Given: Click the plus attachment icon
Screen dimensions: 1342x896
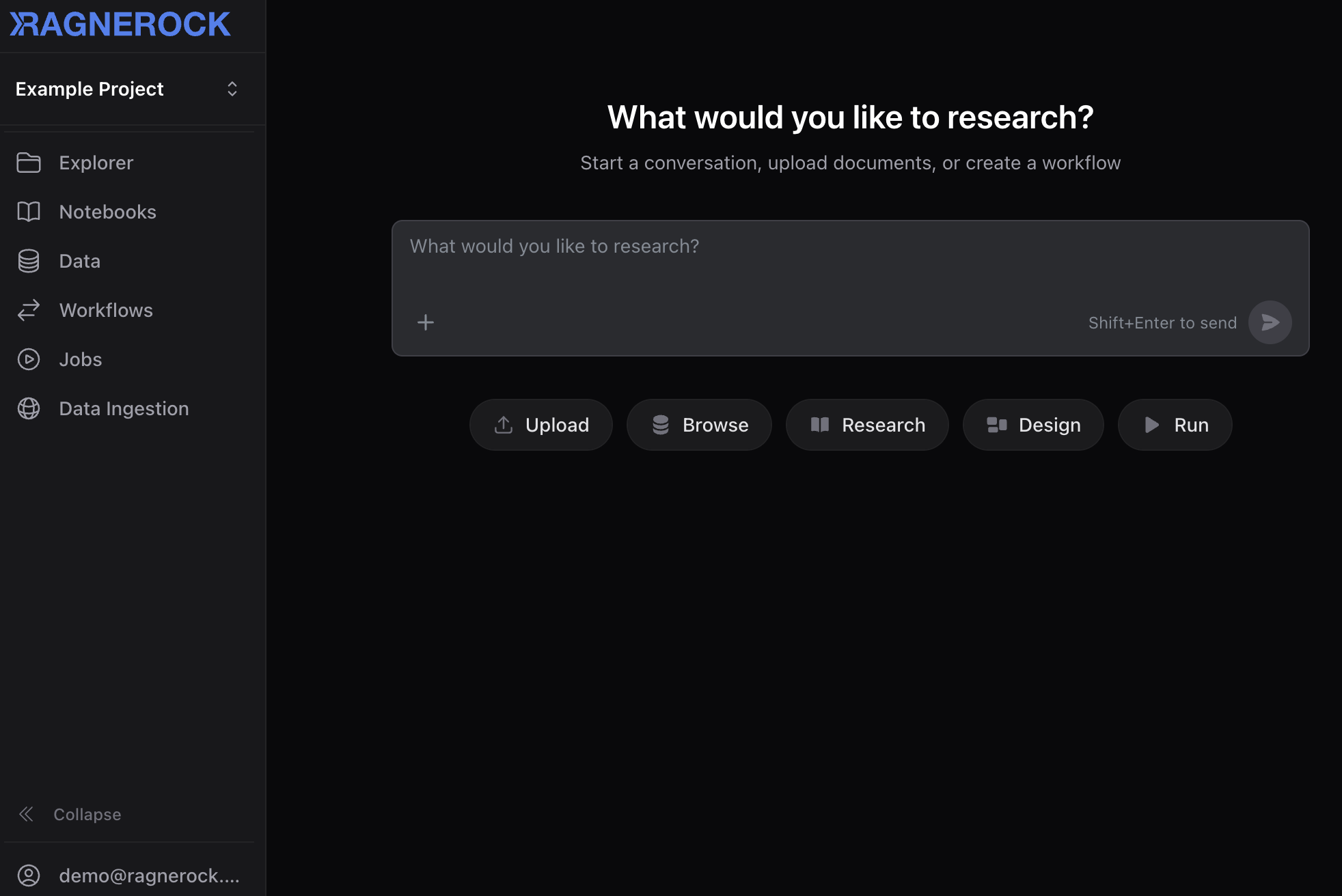Looking at the screenshot, I should point(426,322).
